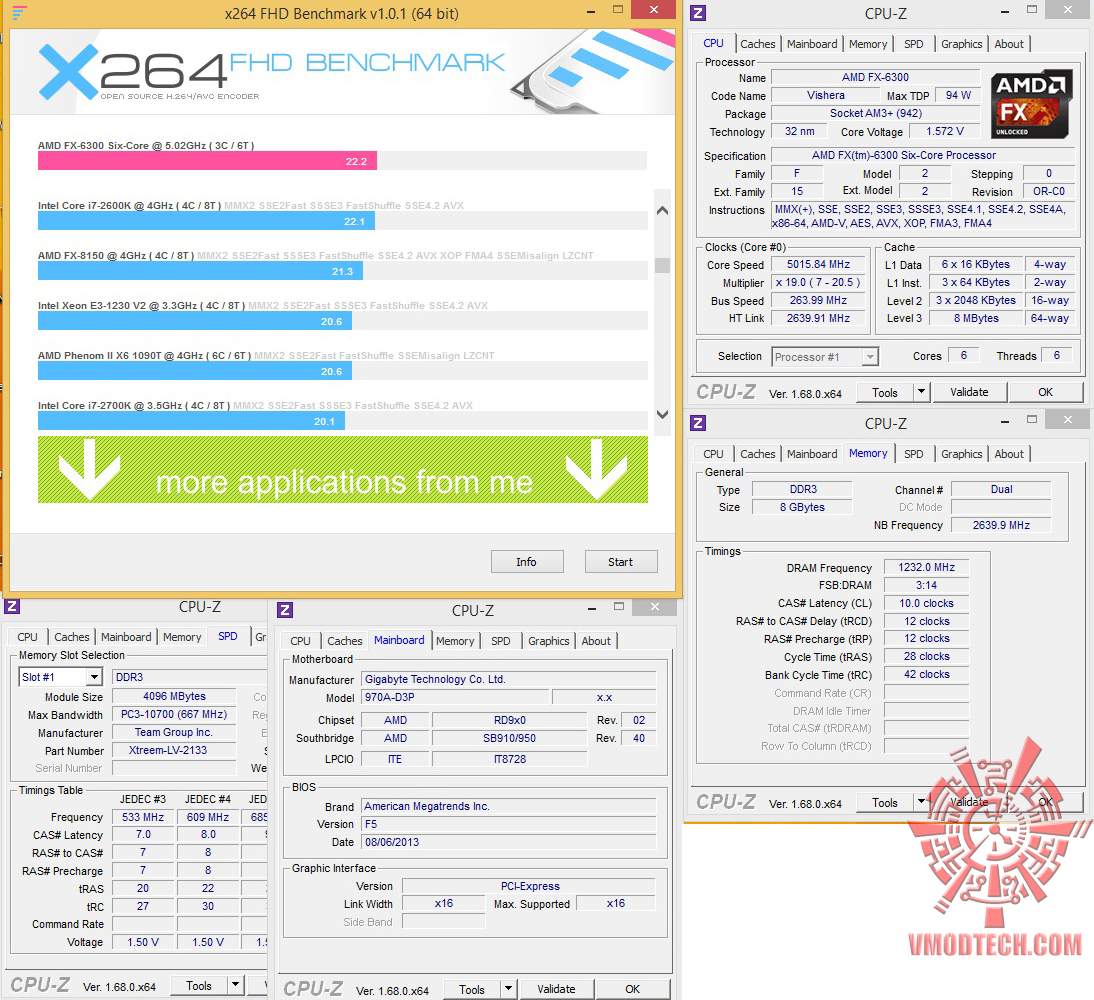Click the Phenom II X6 1090T result label
The width and height of the screenshot is (1094, 1000).
[x=144, y=356]
